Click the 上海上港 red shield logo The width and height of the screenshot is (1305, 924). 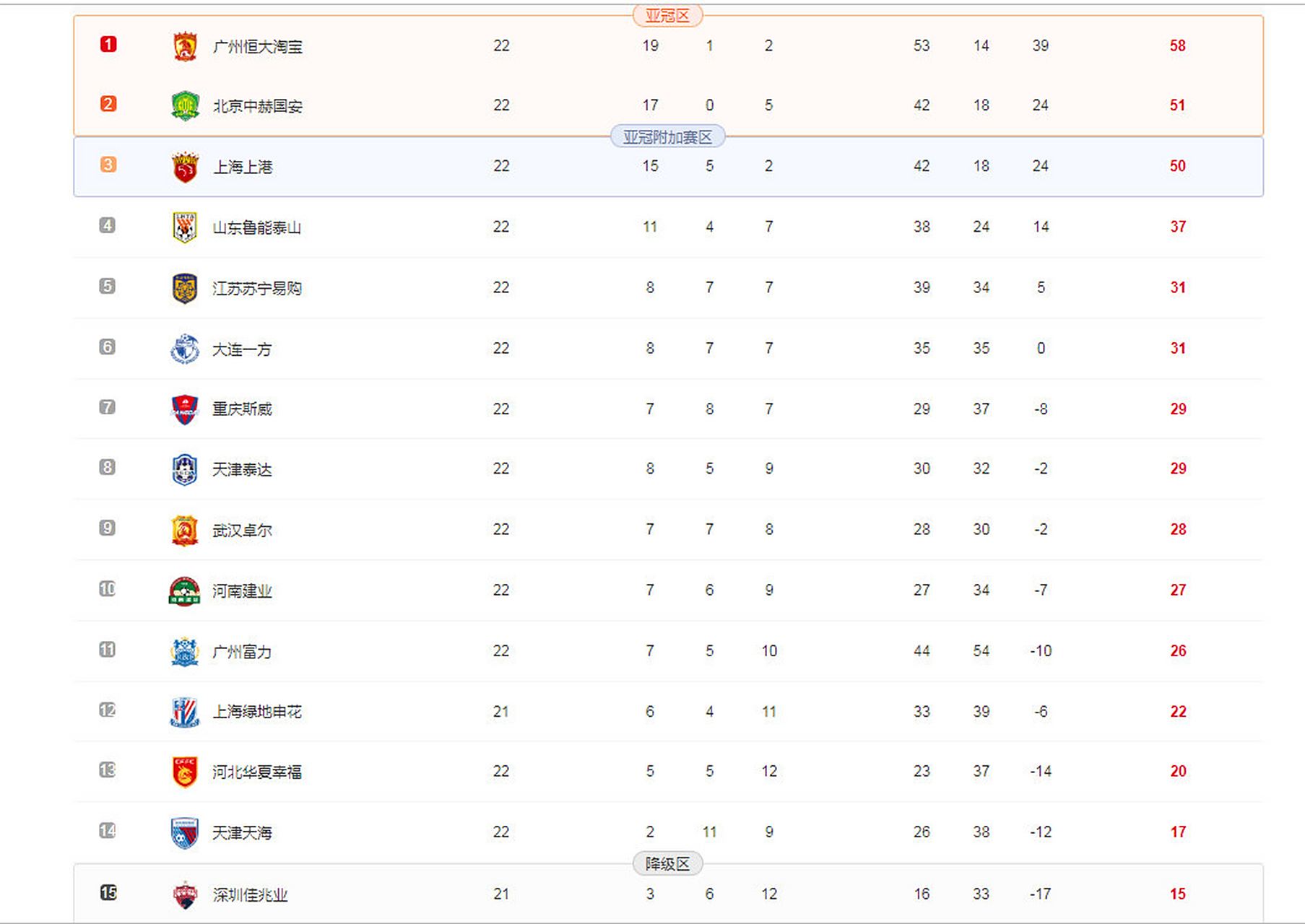pos(185,167)
